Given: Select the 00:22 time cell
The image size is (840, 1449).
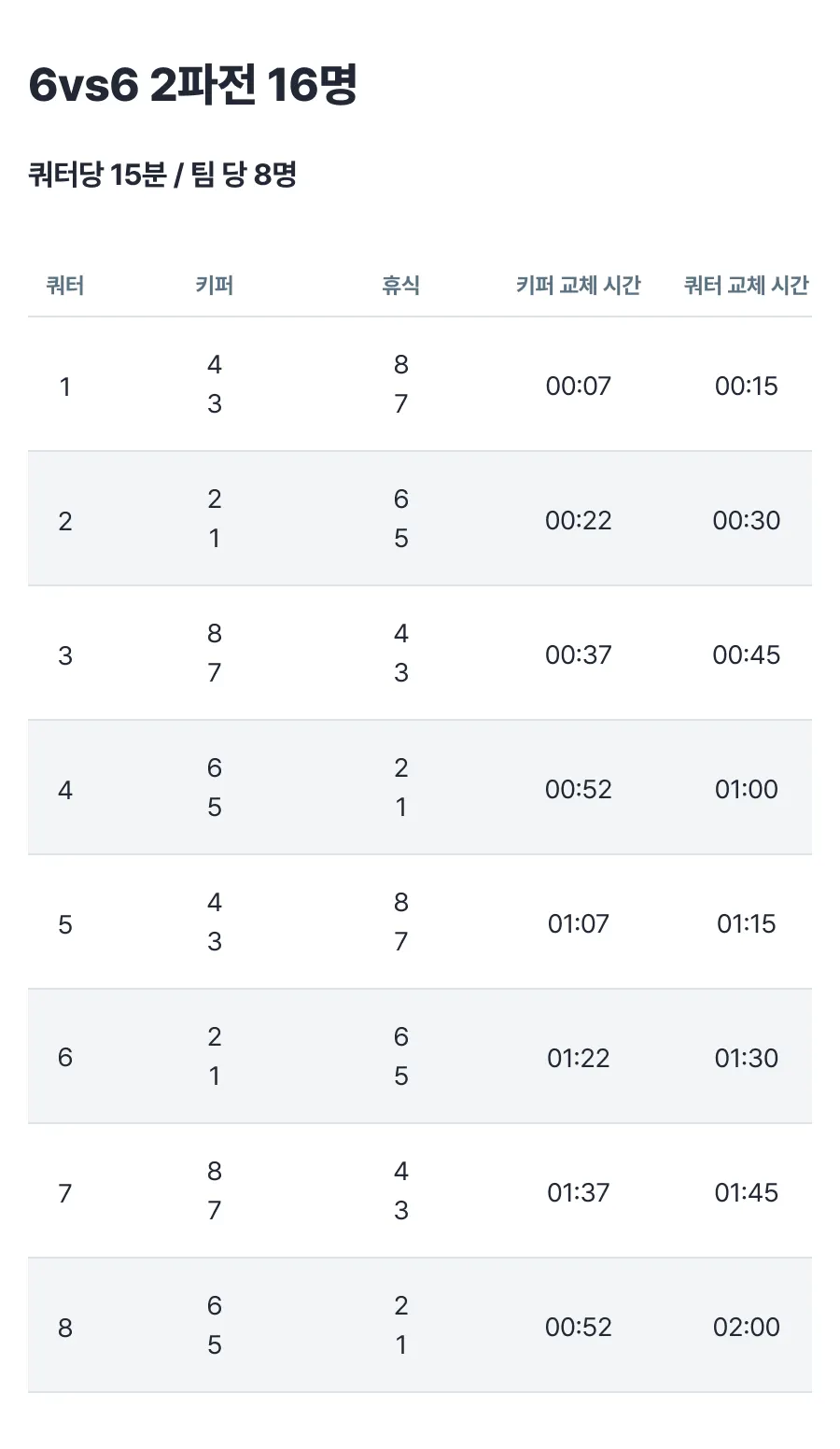Looking at the screenshot, I should tap(579, 520).
